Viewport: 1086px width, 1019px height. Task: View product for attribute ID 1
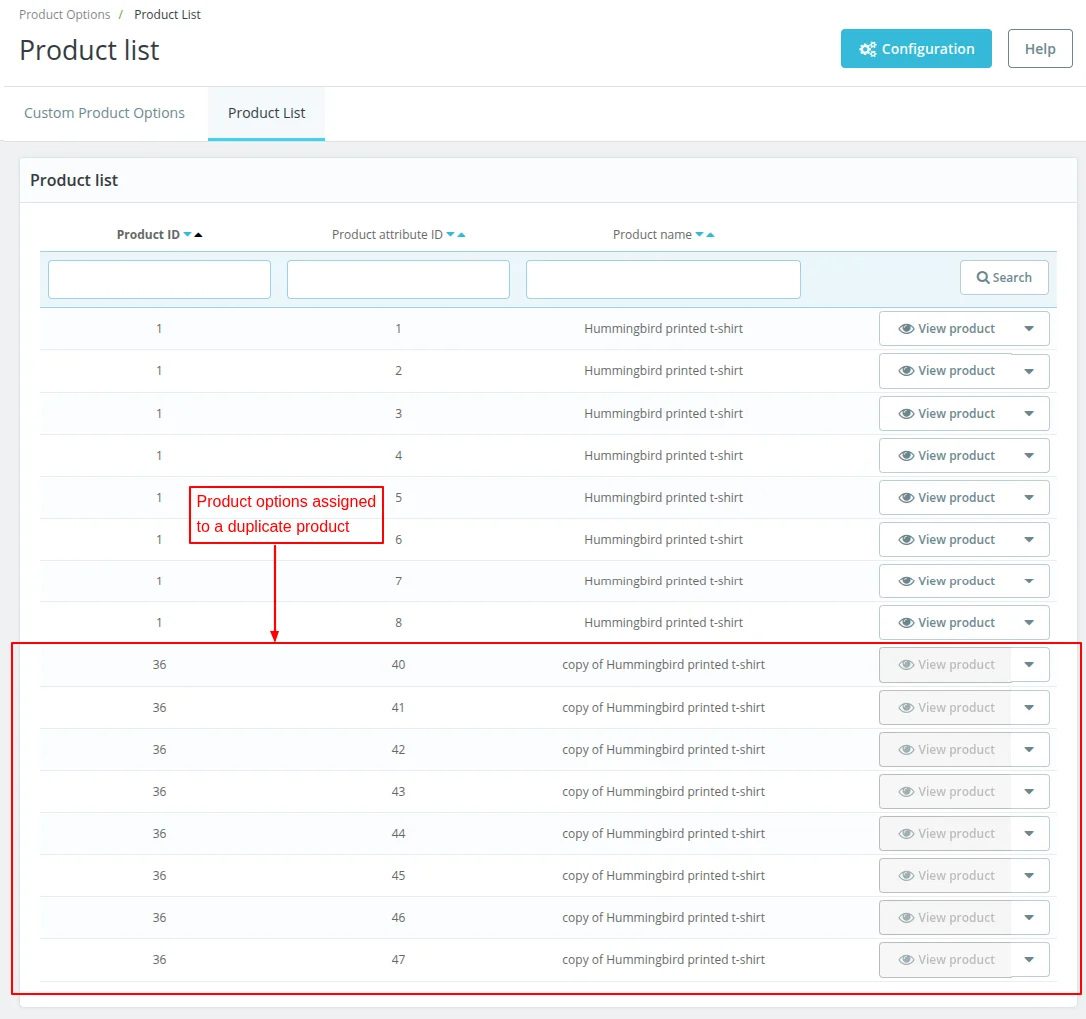click(945, 329)
